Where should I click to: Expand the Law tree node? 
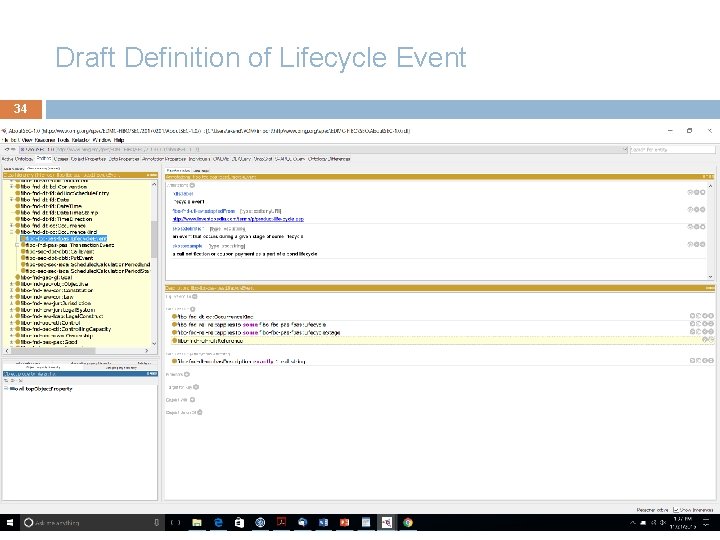click(x=11, y=297)
